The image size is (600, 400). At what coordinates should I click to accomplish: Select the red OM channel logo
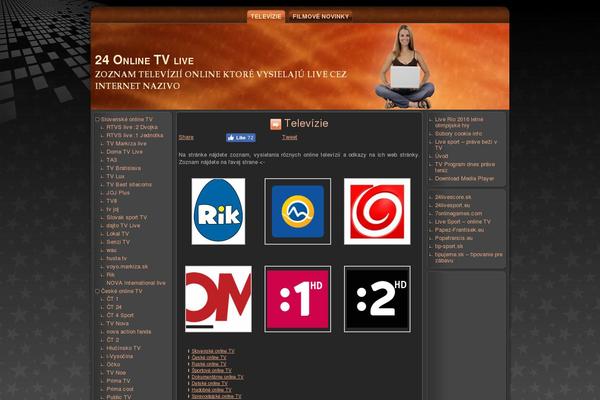pyautogui.click(x=218, y=298)
